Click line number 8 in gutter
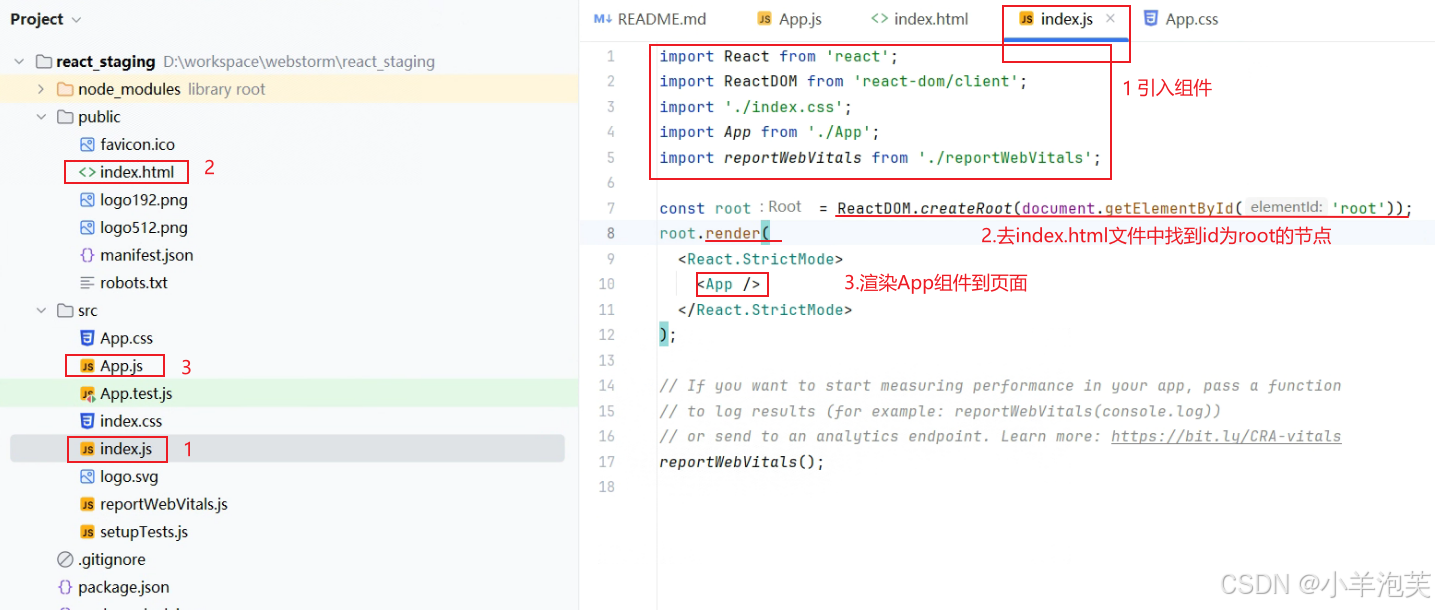The image size is (1435, 610). (x=610, y=234)
